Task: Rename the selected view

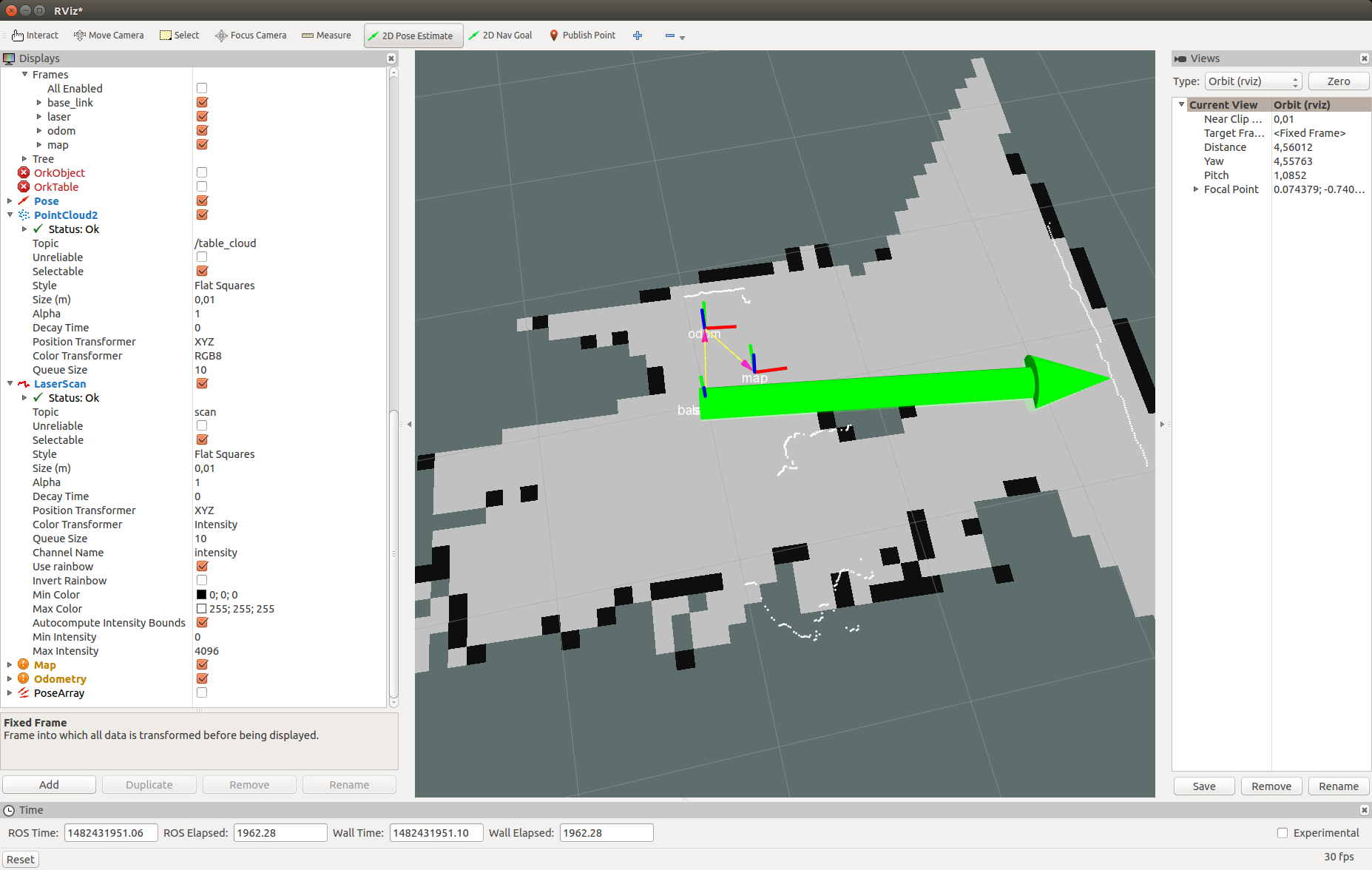Action: click(1339, 786)
